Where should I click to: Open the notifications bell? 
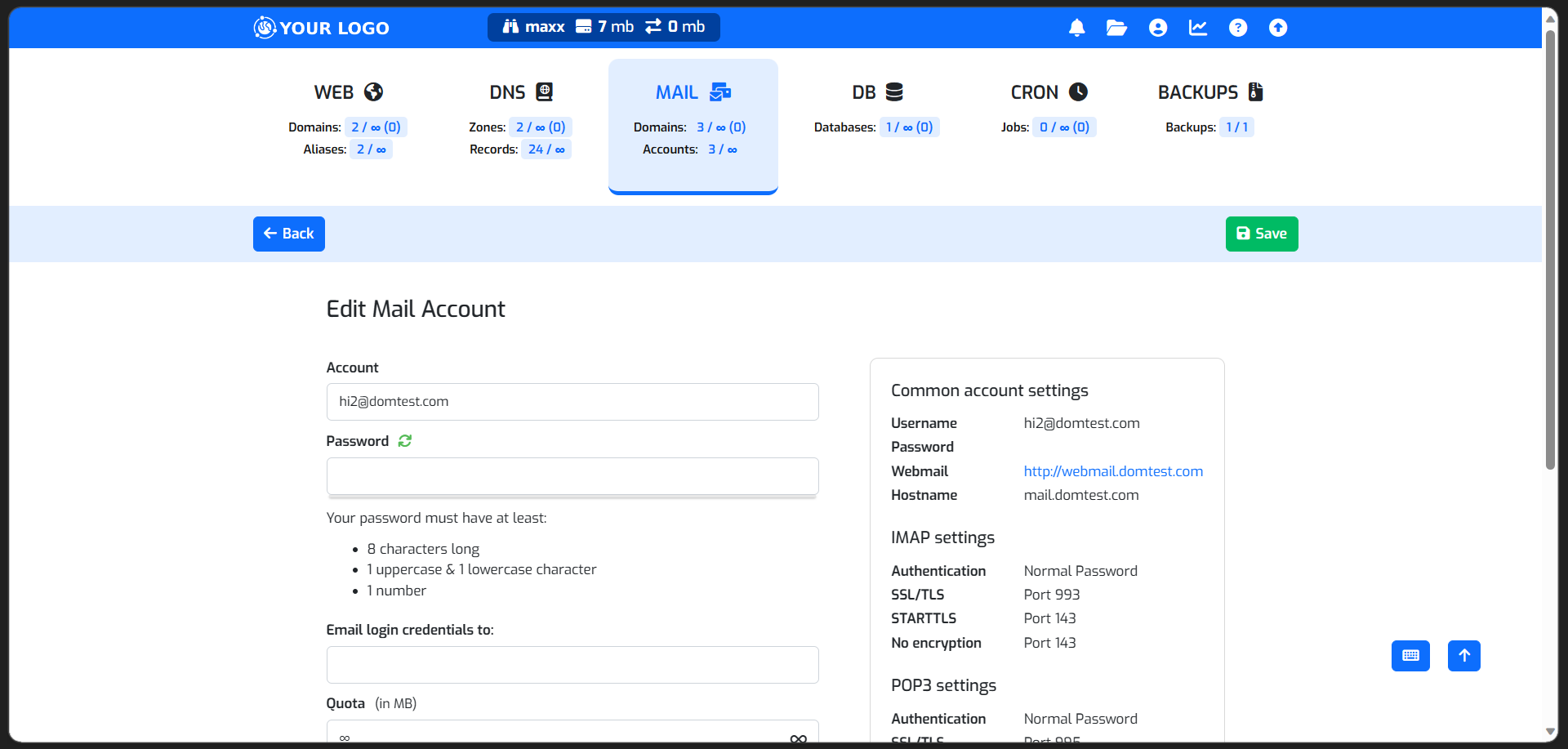tap(1076, 27)
